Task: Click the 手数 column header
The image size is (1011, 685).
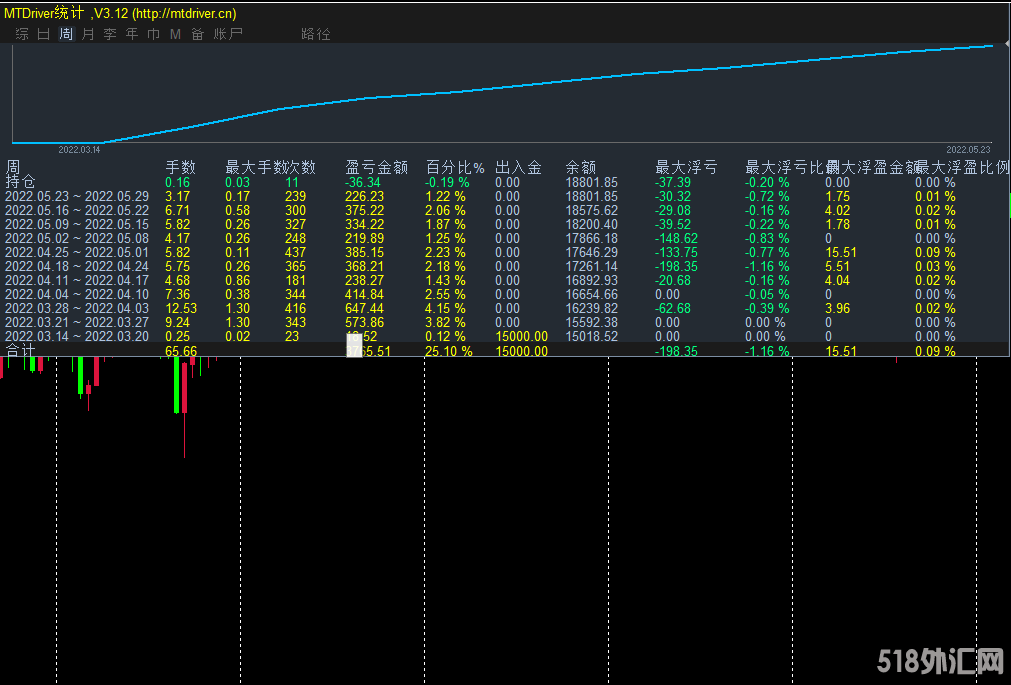Action: [180, 168]
